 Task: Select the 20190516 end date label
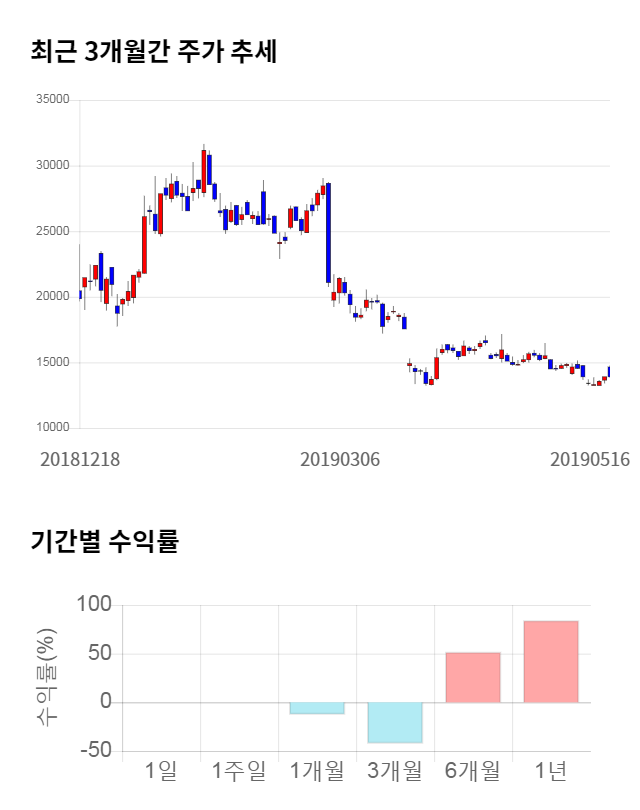pyautogui.click(x=590, y=459)
